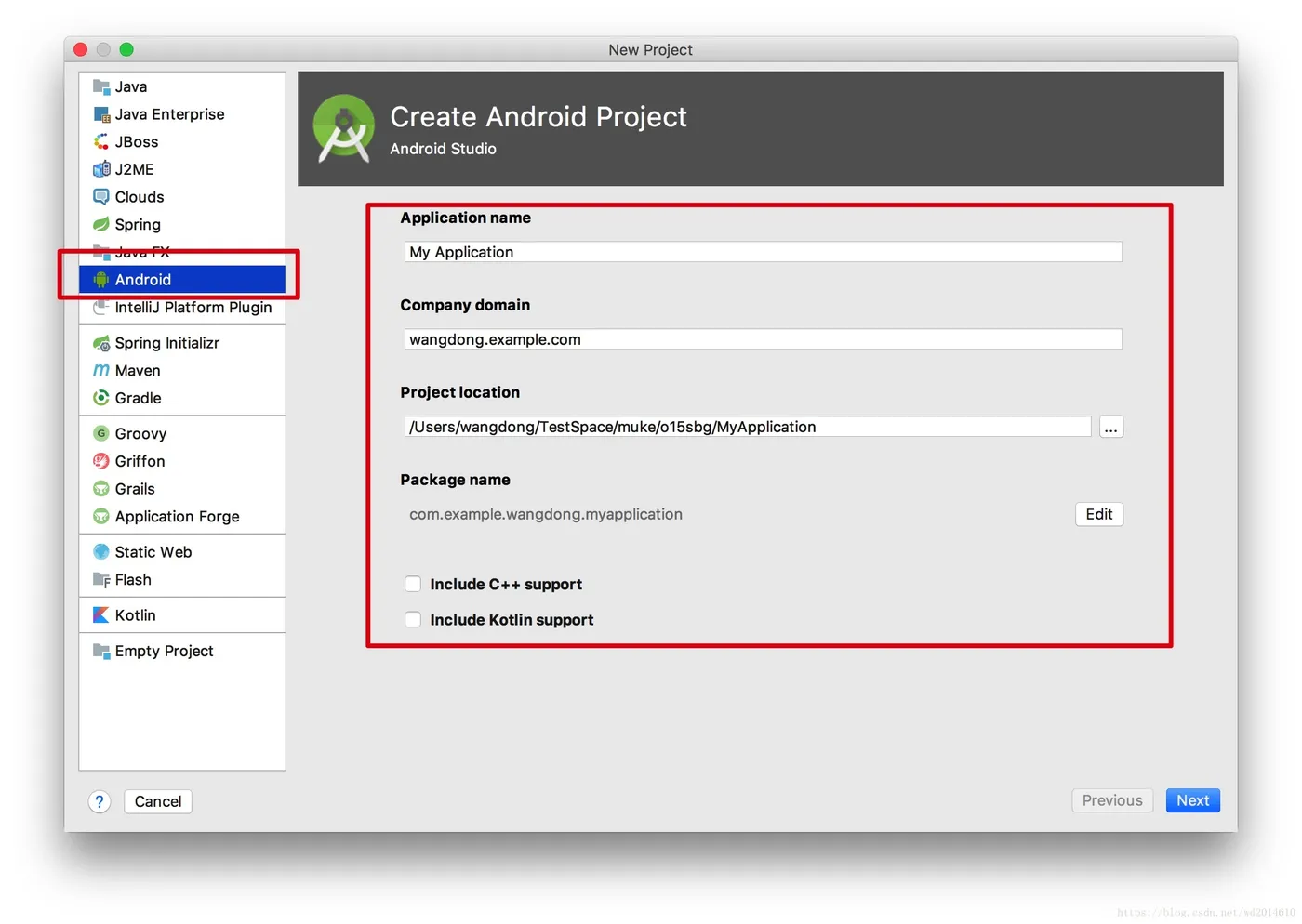Select JBoss project type label
This screenshot has height=924, width=1302.
tap(137, 141)
